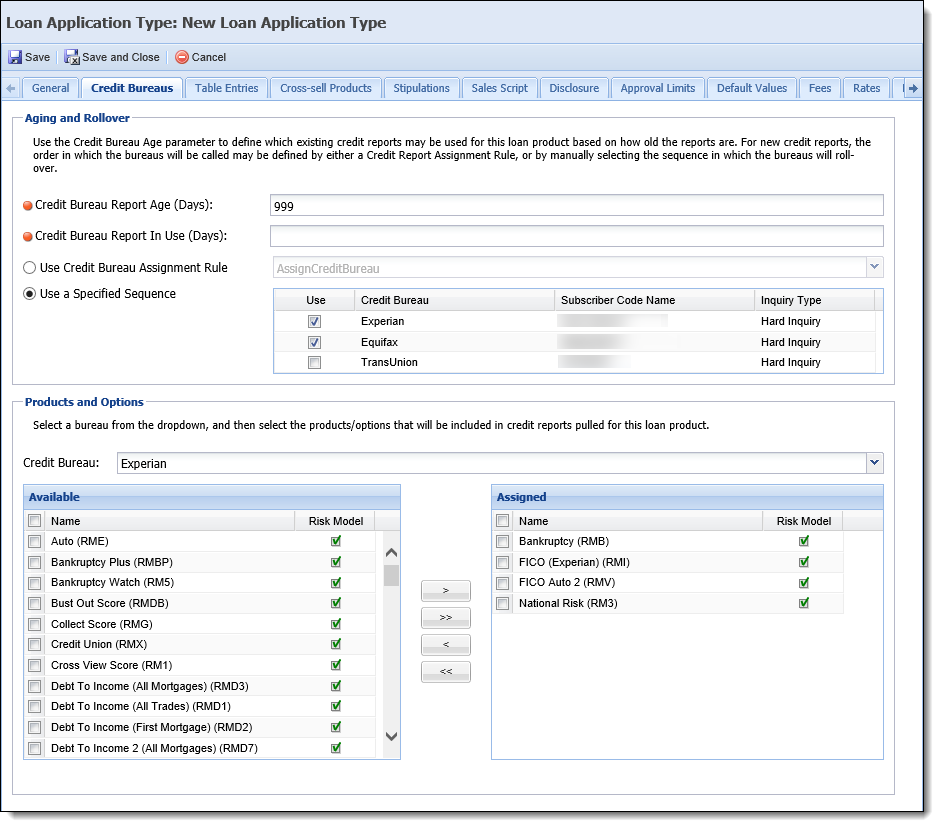Click Risk Model checkmark for FICO (Experian) (RMI)

pyautogui.click(x=804, y=562)
